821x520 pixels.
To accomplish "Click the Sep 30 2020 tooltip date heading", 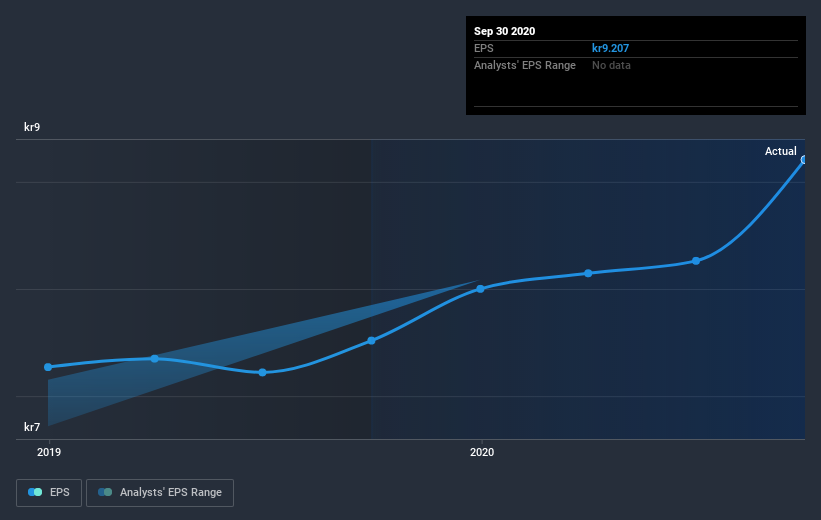I will click(504, 31).
